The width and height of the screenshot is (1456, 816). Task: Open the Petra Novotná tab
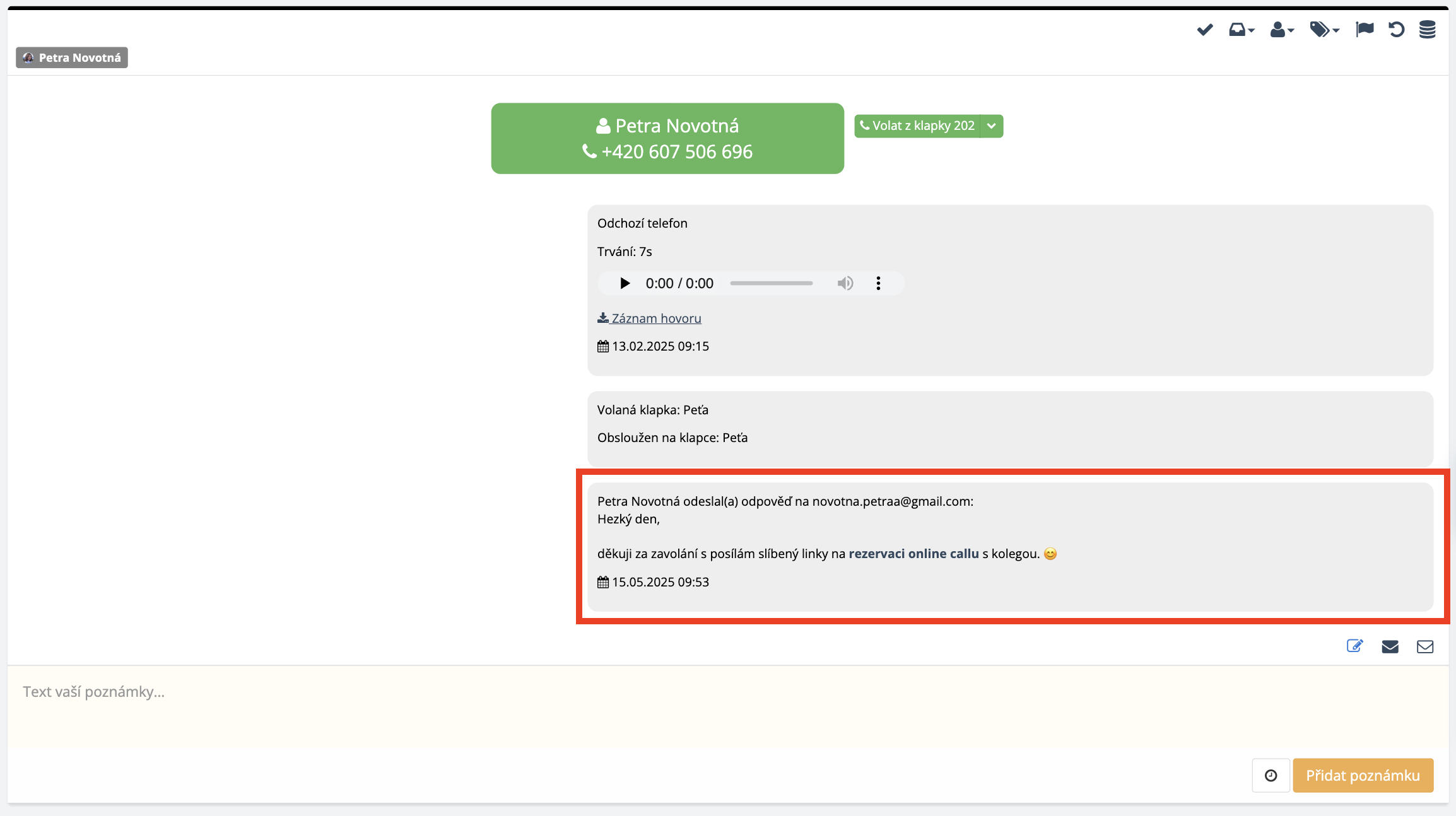pyautogui.click(x=72, y=57)
